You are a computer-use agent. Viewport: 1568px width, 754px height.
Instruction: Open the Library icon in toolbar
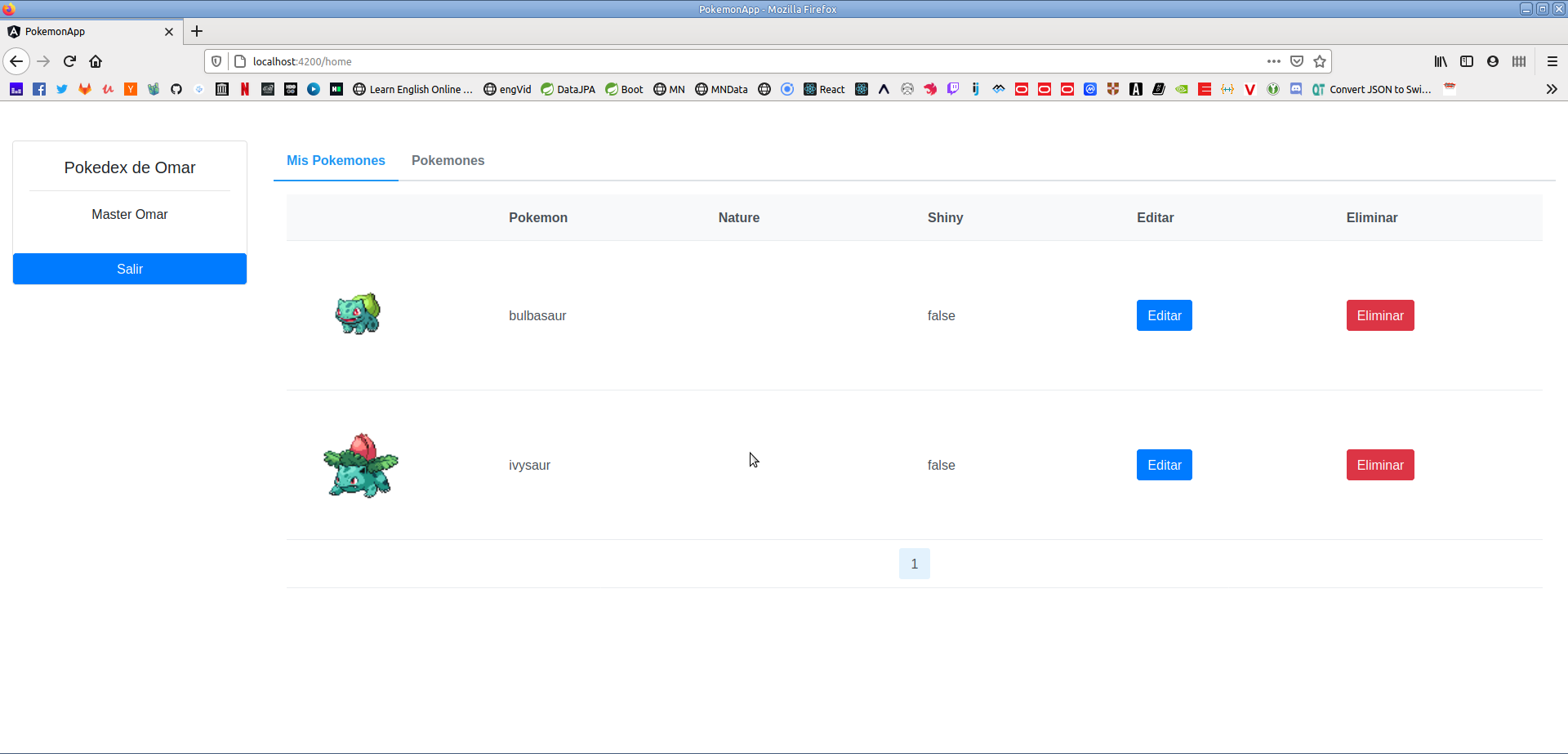[1441, 61]
